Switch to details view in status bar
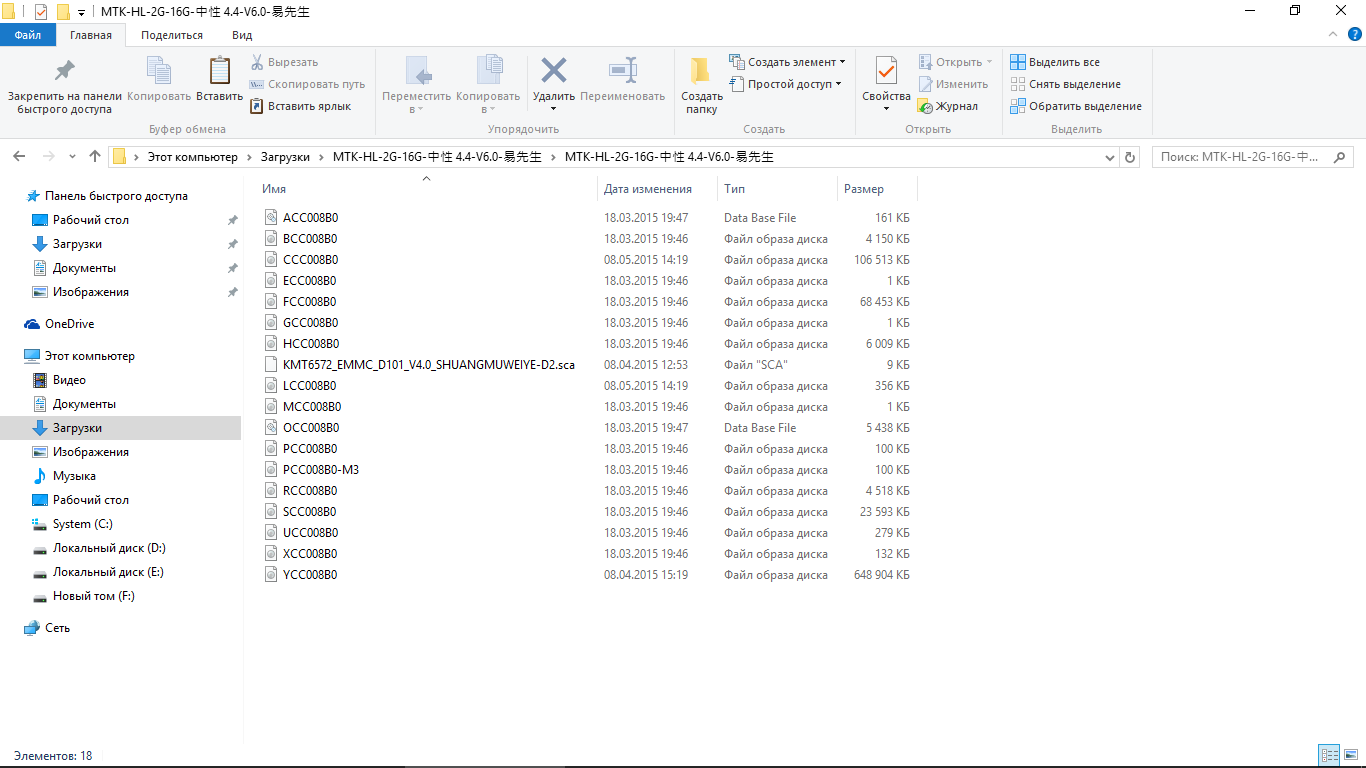The width and height of the screenshot is (1366, 768). 1329,756
